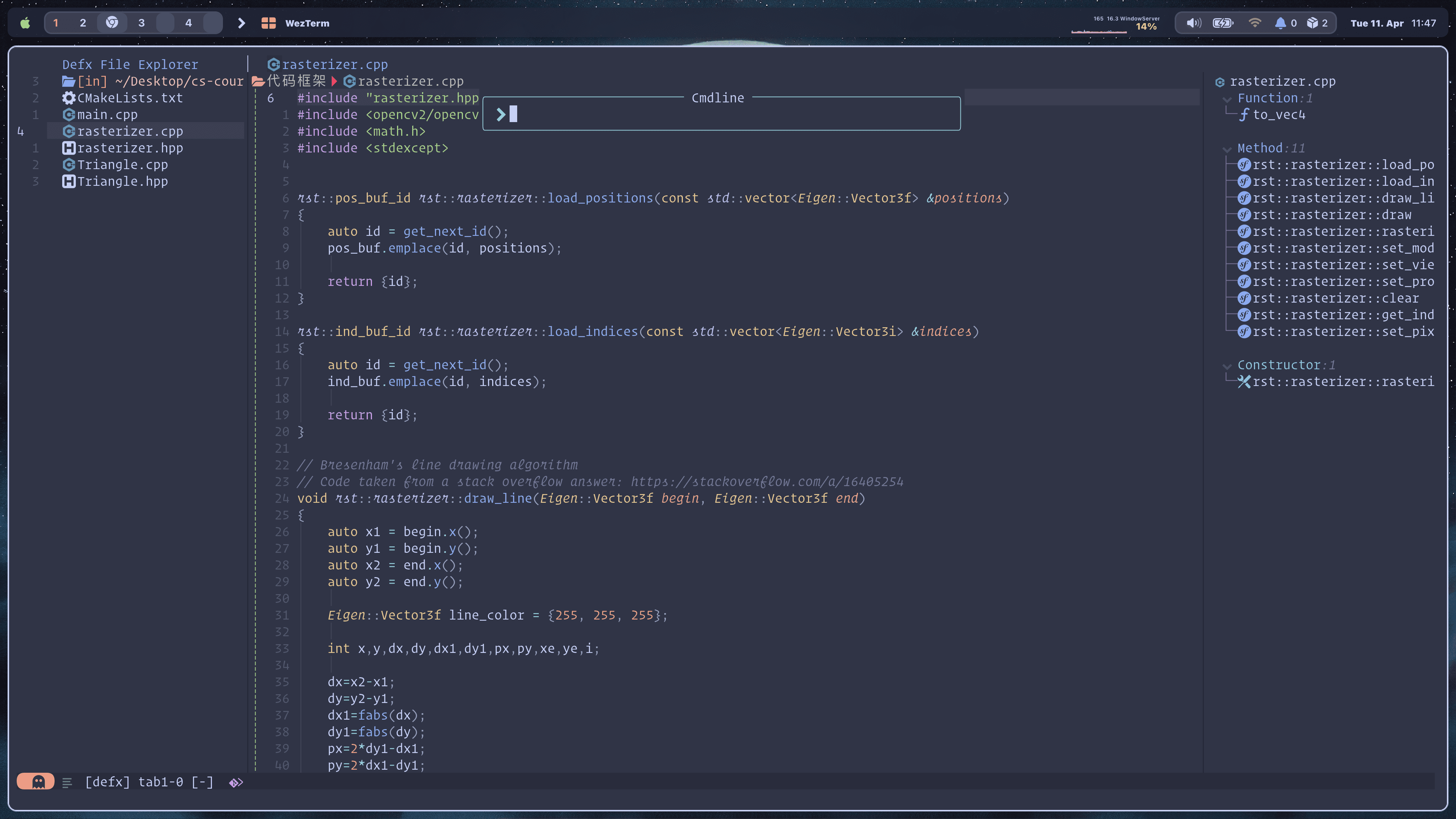Click the Wi-Fi icon in status bar
This screenshot has height=819, width=1456.
[1255, 23]
